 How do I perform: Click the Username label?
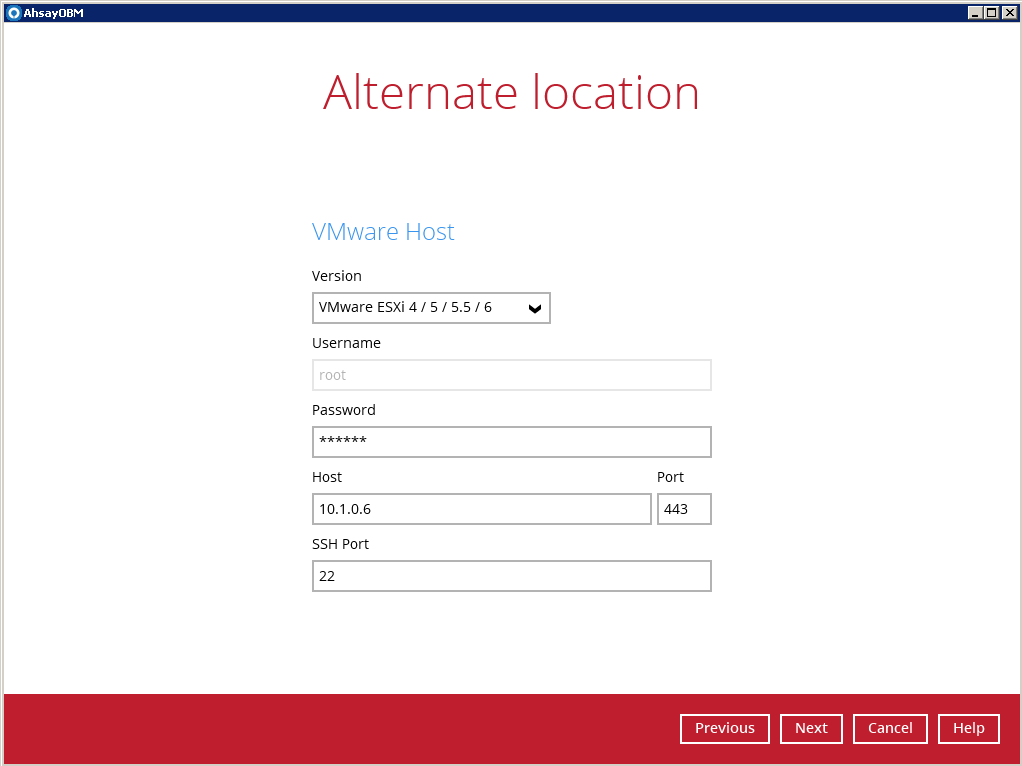(346, 343)
